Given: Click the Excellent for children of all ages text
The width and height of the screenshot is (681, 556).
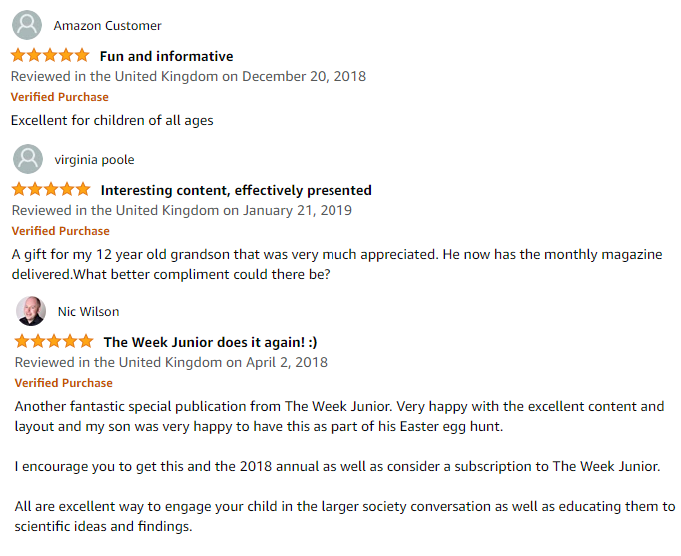Looking at the screenshot, I should click(112, 120).
